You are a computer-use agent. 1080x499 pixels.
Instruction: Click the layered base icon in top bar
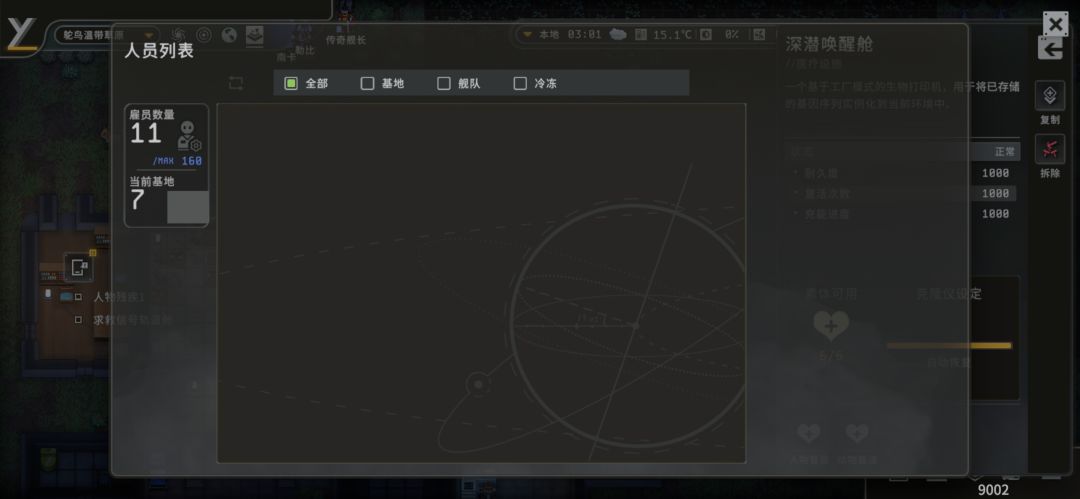255,34
